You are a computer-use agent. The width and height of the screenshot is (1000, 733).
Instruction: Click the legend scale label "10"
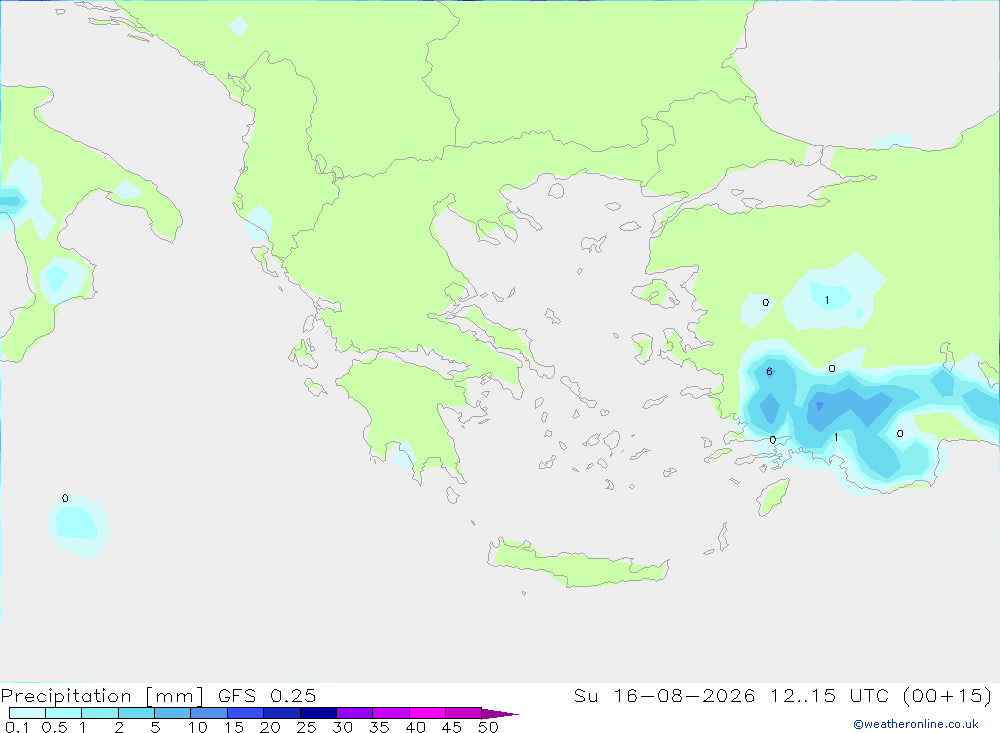tap(197, 727)
